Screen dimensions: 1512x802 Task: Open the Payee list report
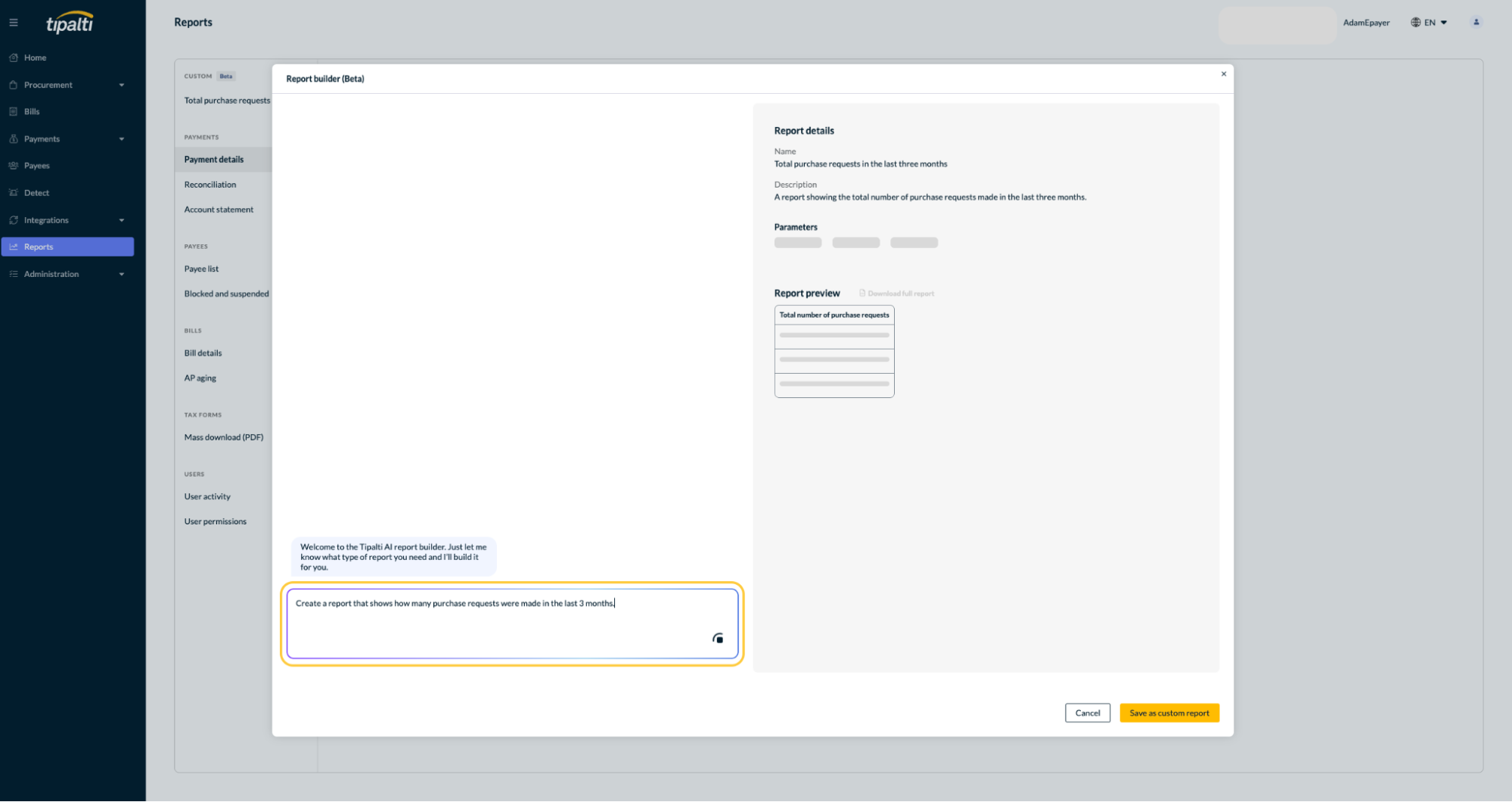(201, 269)
